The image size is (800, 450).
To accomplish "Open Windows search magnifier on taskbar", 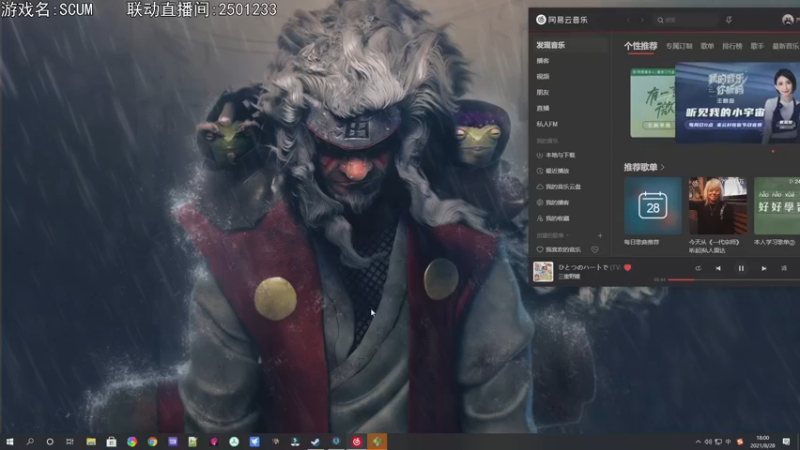I will (x=30, y=441).
